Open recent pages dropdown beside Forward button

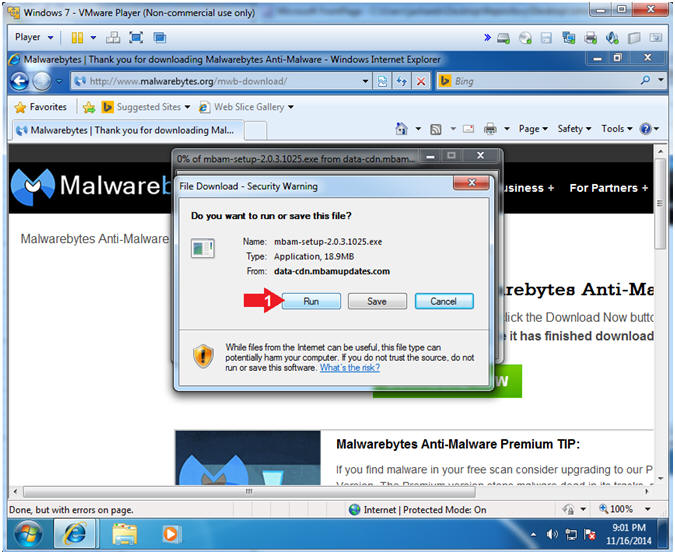coord(59,81)
